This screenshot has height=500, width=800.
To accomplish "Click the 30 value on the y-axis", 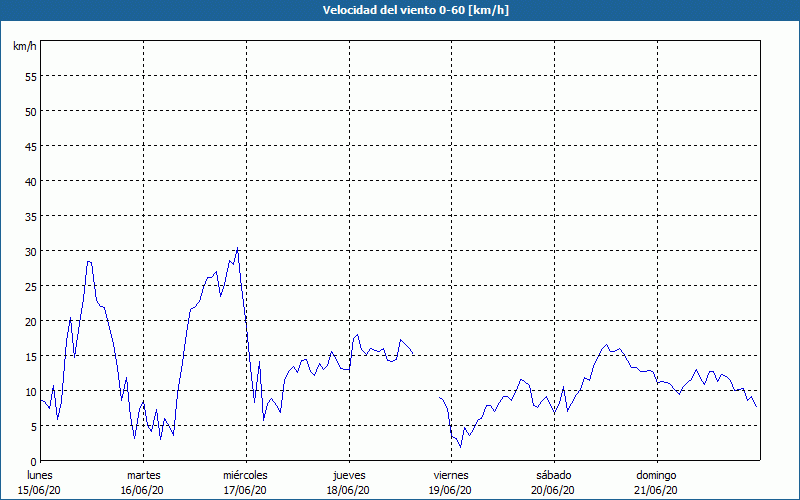I will (31, 252).
